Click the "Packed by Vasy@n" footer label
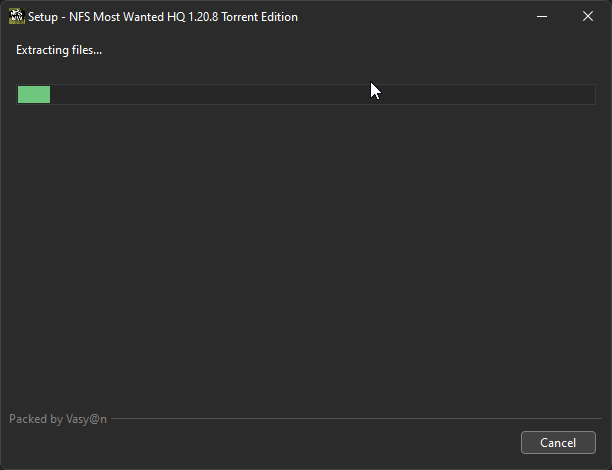This screenshot has width=612, height=470. click(58, 419)
